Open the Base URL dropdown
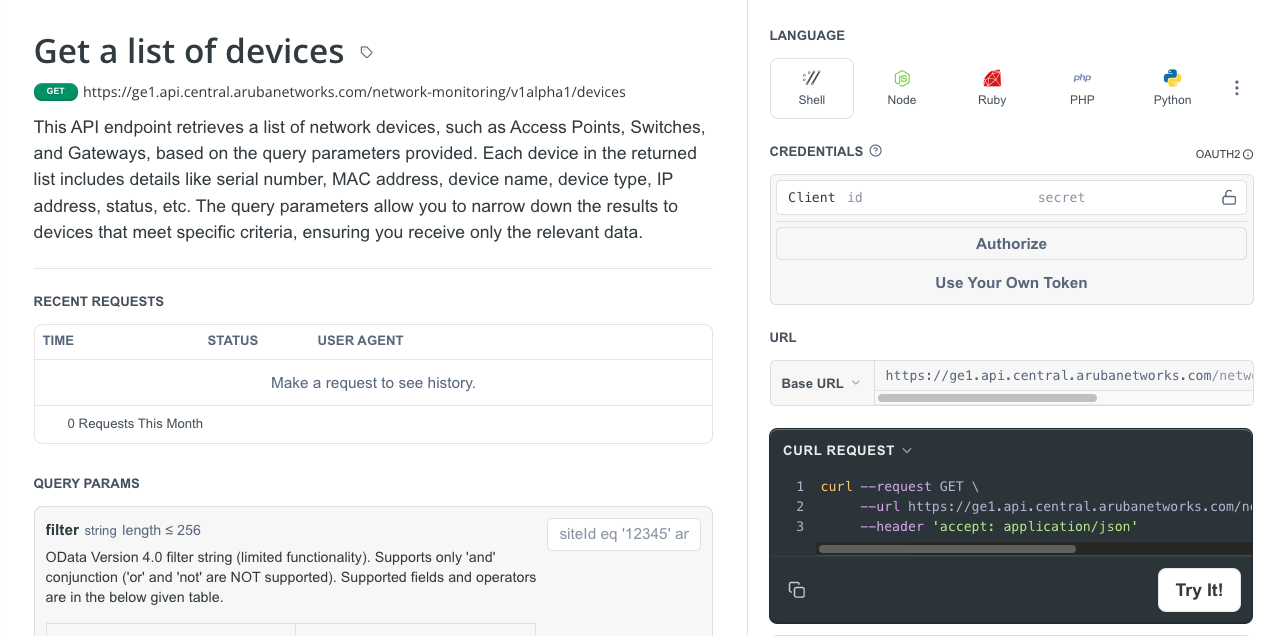The width and height of the screenshot is (1274, 636). click(821, 383)
